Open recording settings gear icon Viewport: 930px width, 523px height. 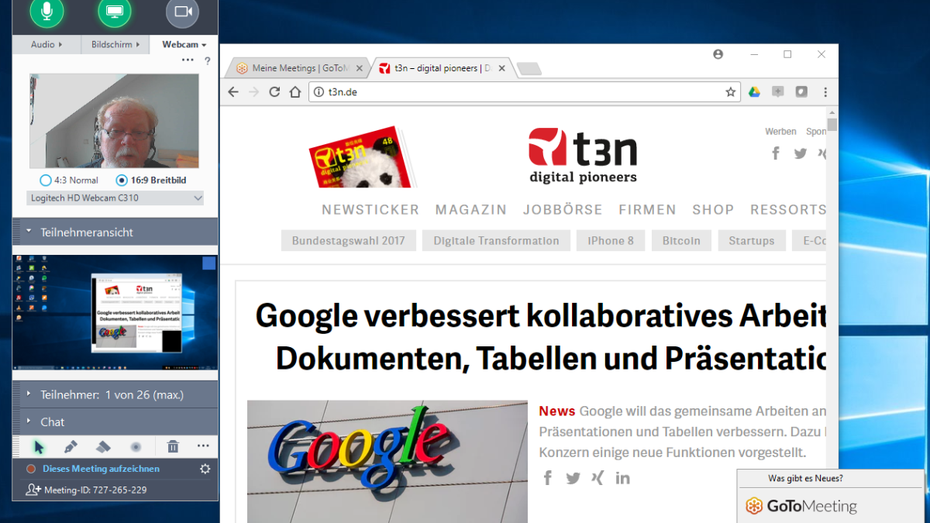(x=205, y=468)
